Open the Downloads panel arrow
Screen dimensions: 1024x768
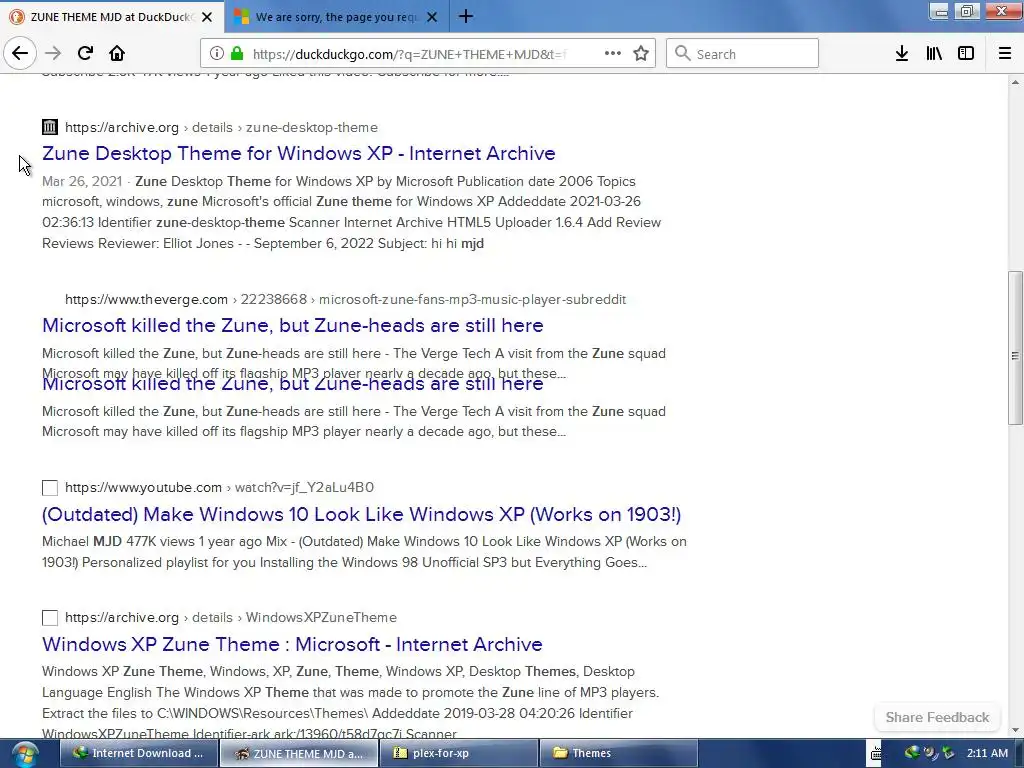(x=902, y=54)
